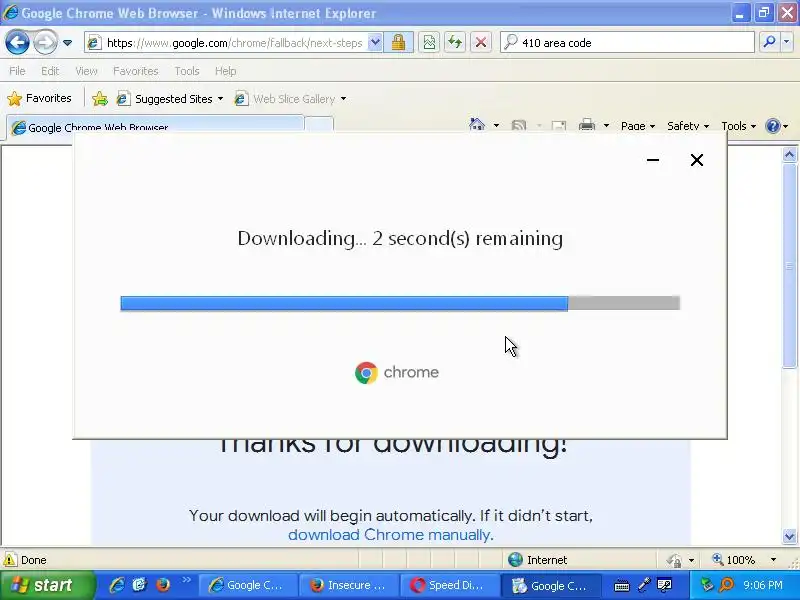This screenshot has width=800, height=600.
Task: Click the Internet zone indicator in status bar
Action: tap(538, 560)
